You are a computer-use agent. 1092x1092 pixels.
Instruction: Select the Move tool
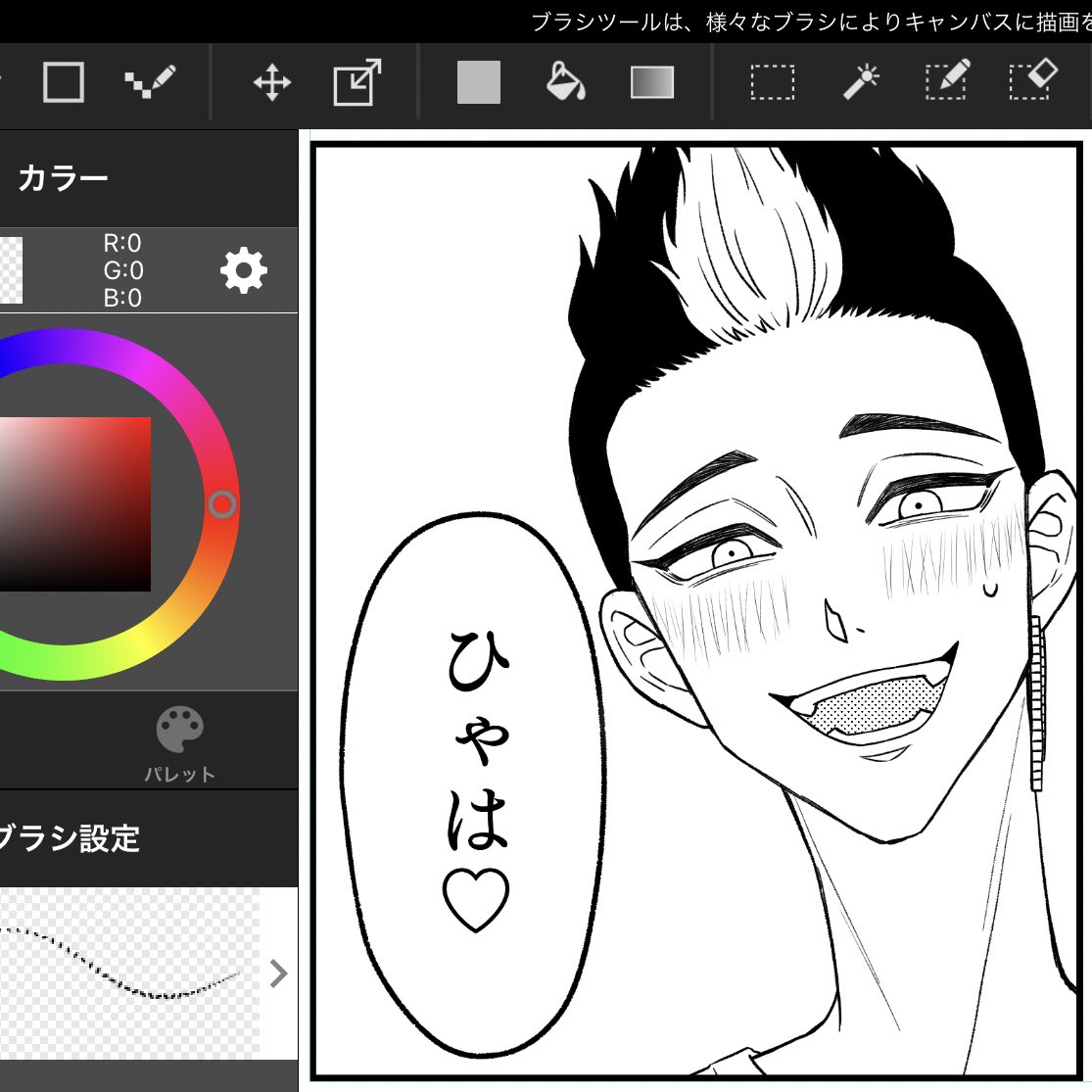coord(271,82)
